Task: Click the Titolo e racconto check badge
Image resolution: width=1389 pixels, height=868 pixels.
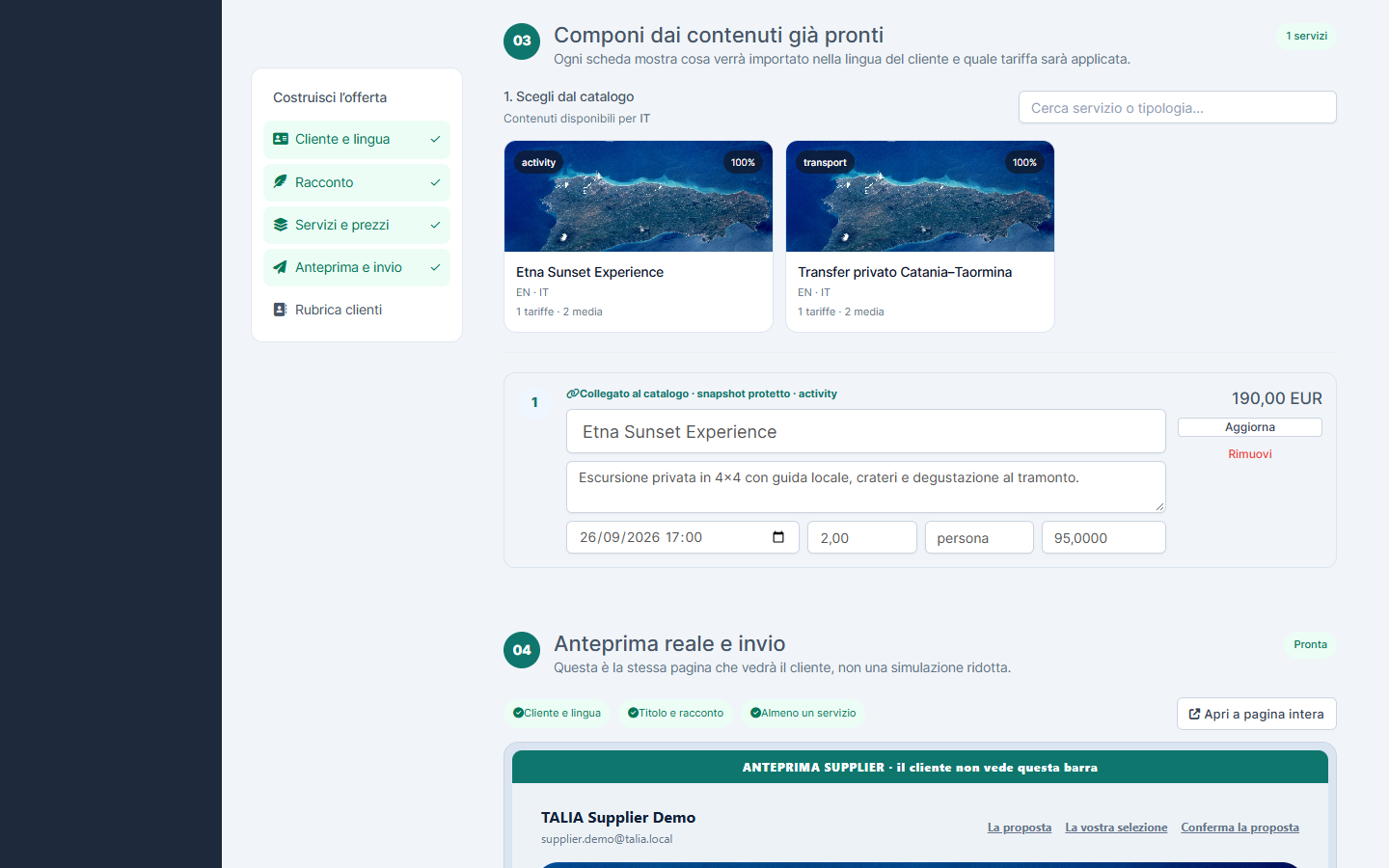Action: [675, 713]
